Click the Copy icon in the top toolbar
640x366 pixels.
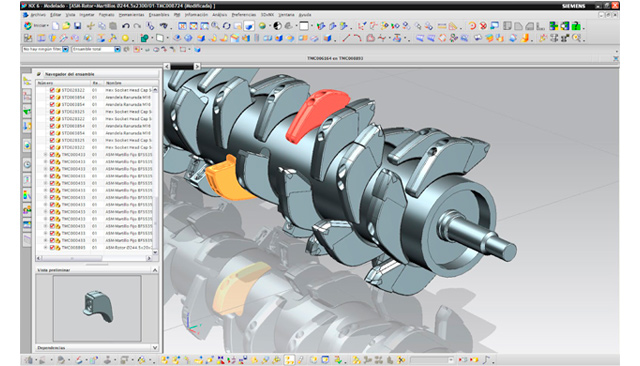click(102, 26)
